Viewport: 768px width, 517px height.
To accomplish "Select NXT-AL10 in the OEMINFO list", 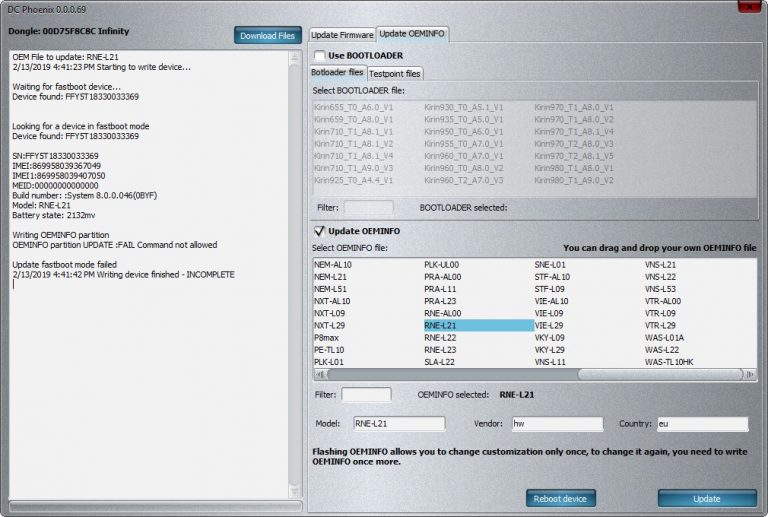I will click(x=332, y=302).
